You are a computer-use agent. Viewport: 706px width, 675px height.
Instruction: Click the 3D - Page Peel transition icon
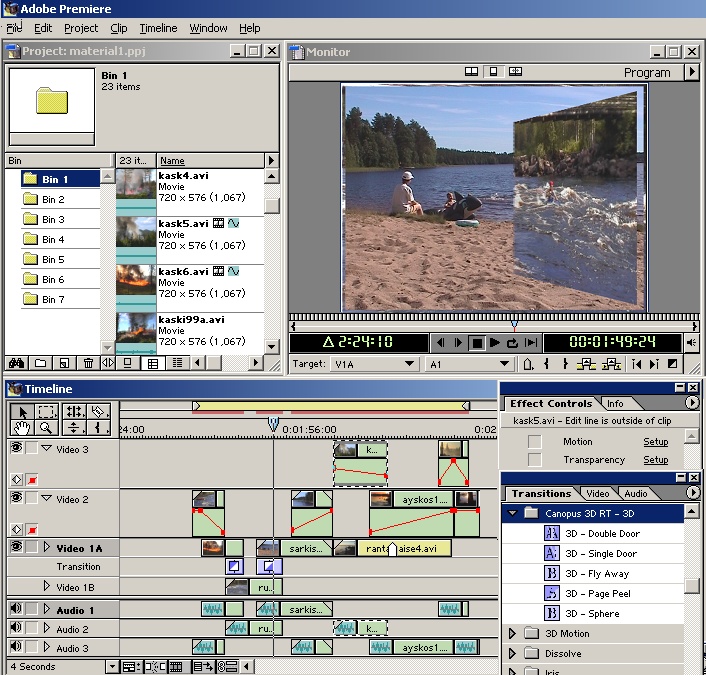[552, 593]
